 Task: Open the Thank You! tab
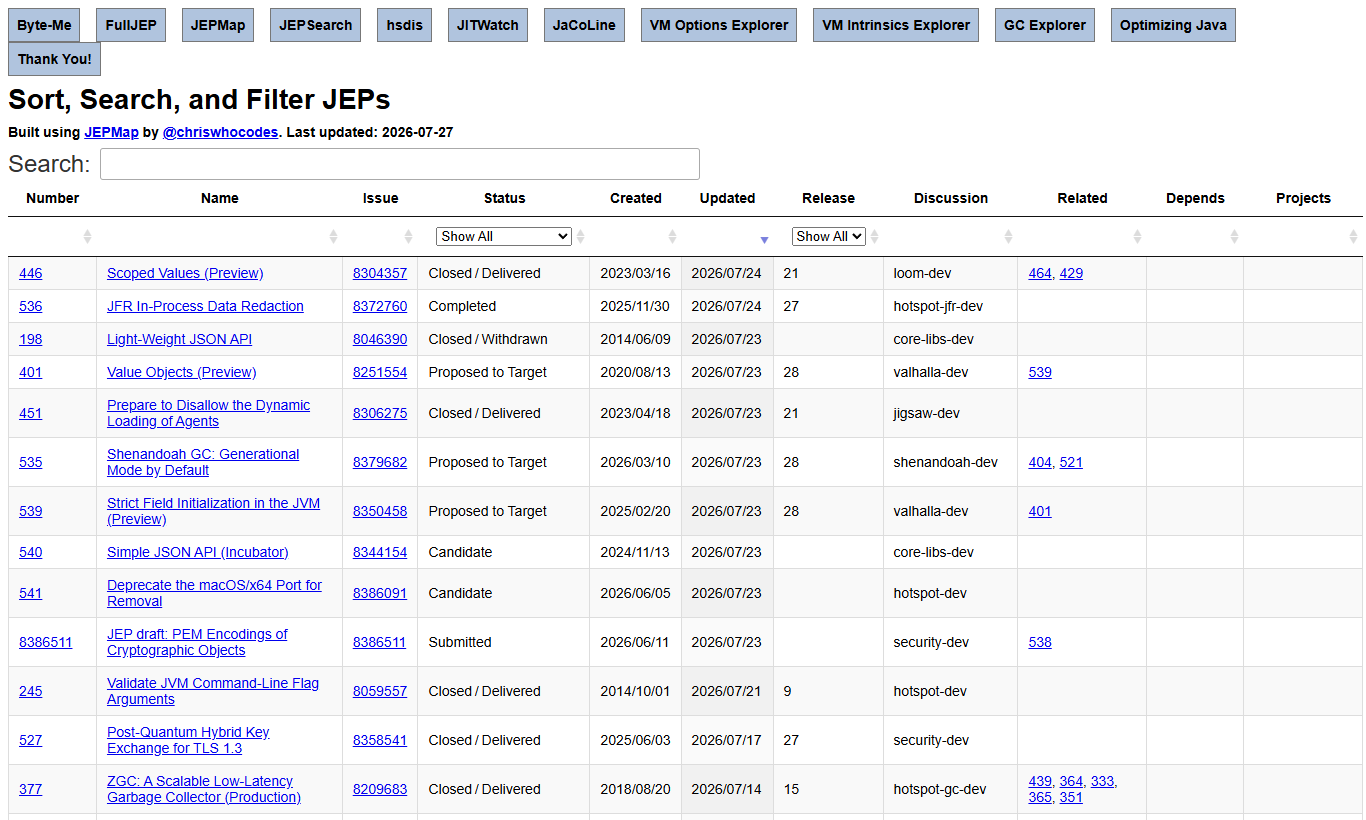pyautogui.click(x=54, y=59)
